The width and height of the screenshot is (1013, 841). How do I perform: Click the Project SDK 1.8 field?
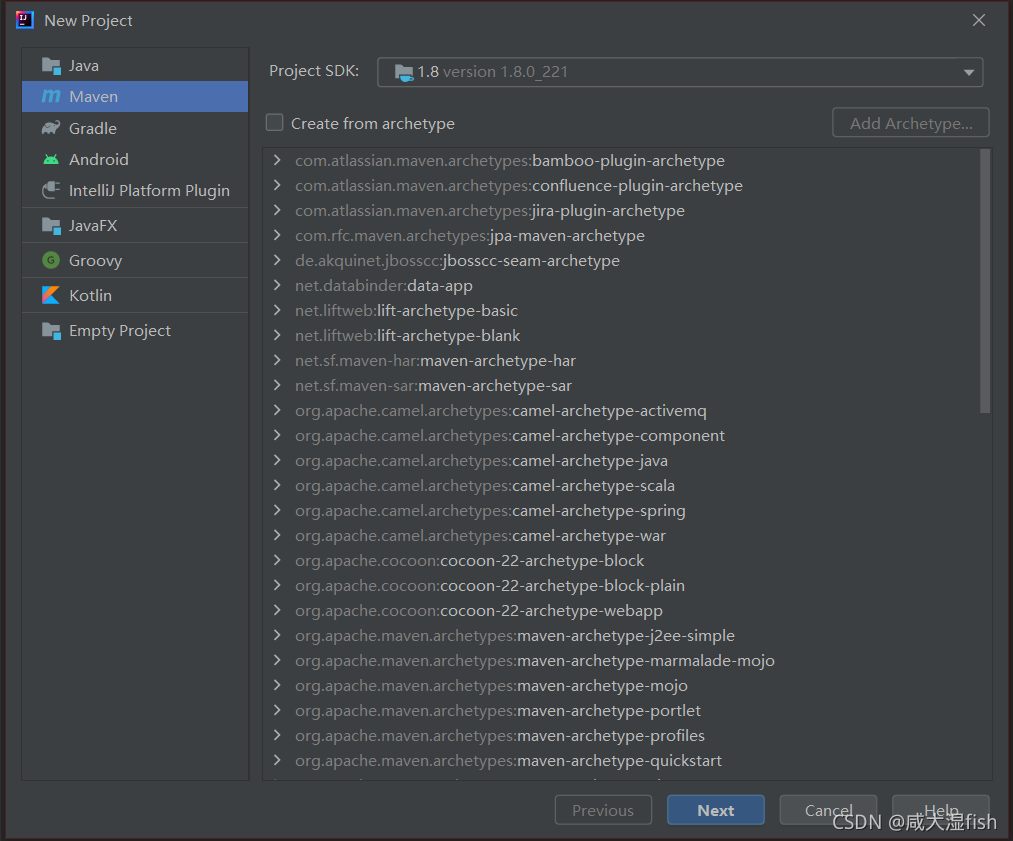(x=680, y=72)
